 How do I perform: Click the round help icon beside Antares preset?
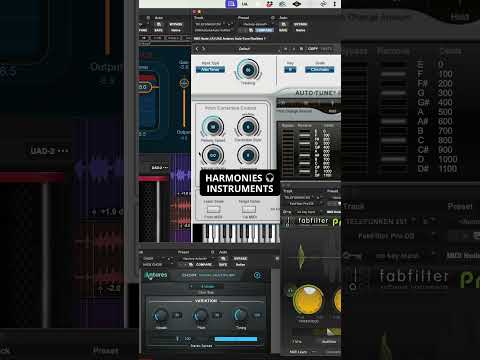tap(257, 275)
